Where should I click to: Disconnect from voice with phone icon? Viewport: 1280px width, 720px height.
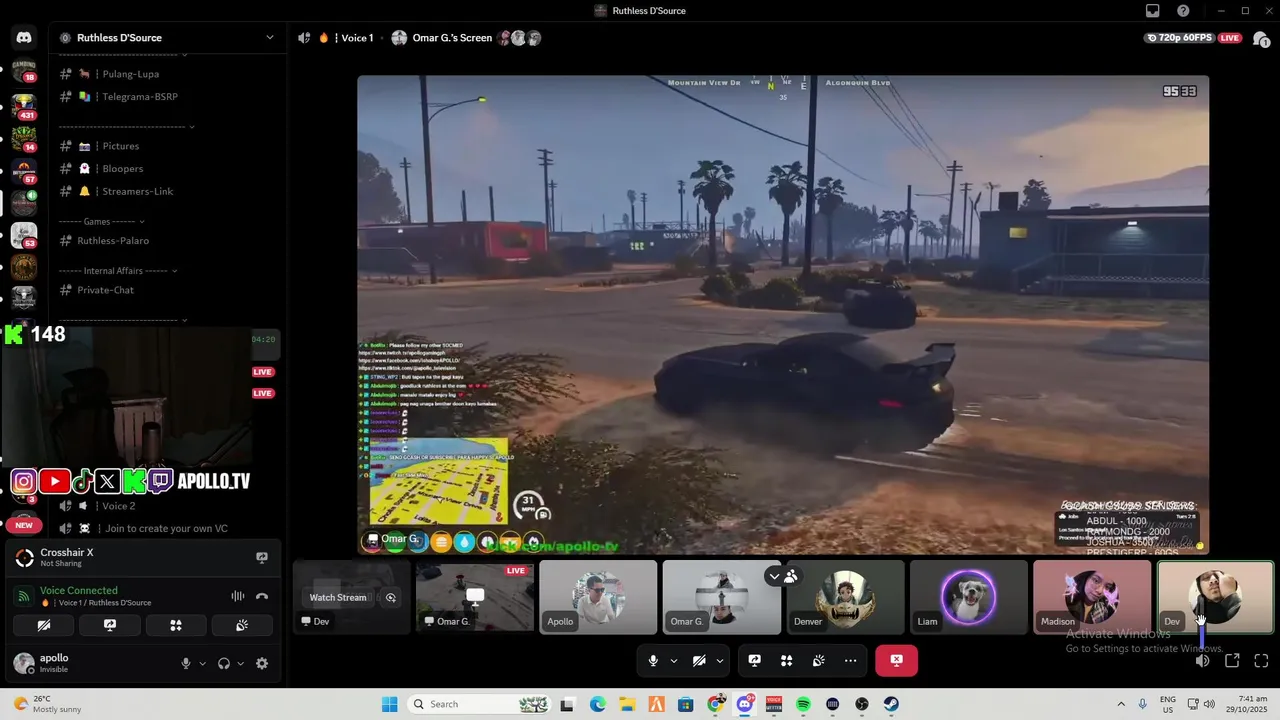tap(262, 596)
